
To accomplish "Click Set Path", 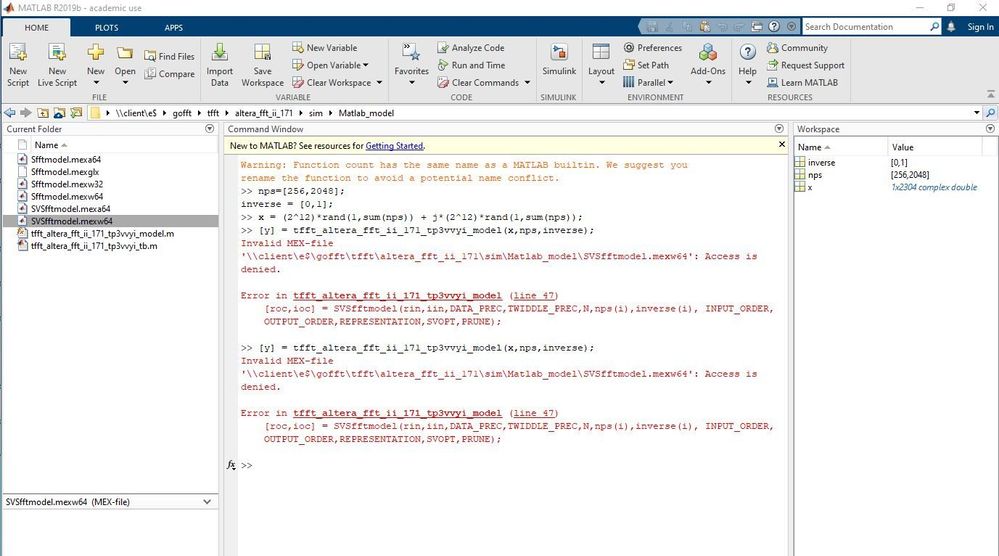I will 646,65.
